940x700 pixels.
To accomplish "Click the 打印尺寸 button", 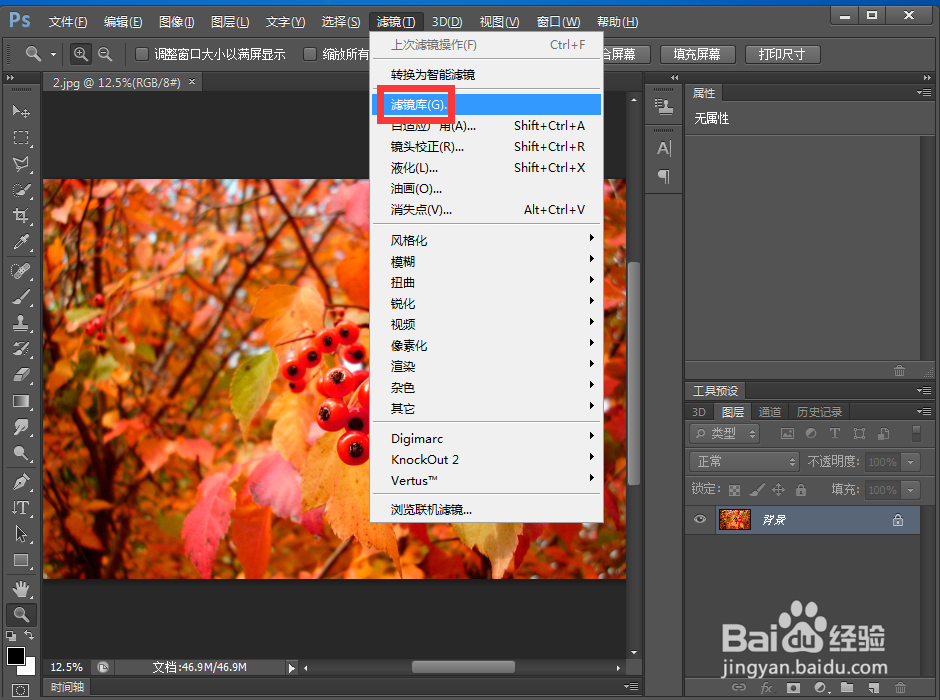I will (x=782, y=54).
